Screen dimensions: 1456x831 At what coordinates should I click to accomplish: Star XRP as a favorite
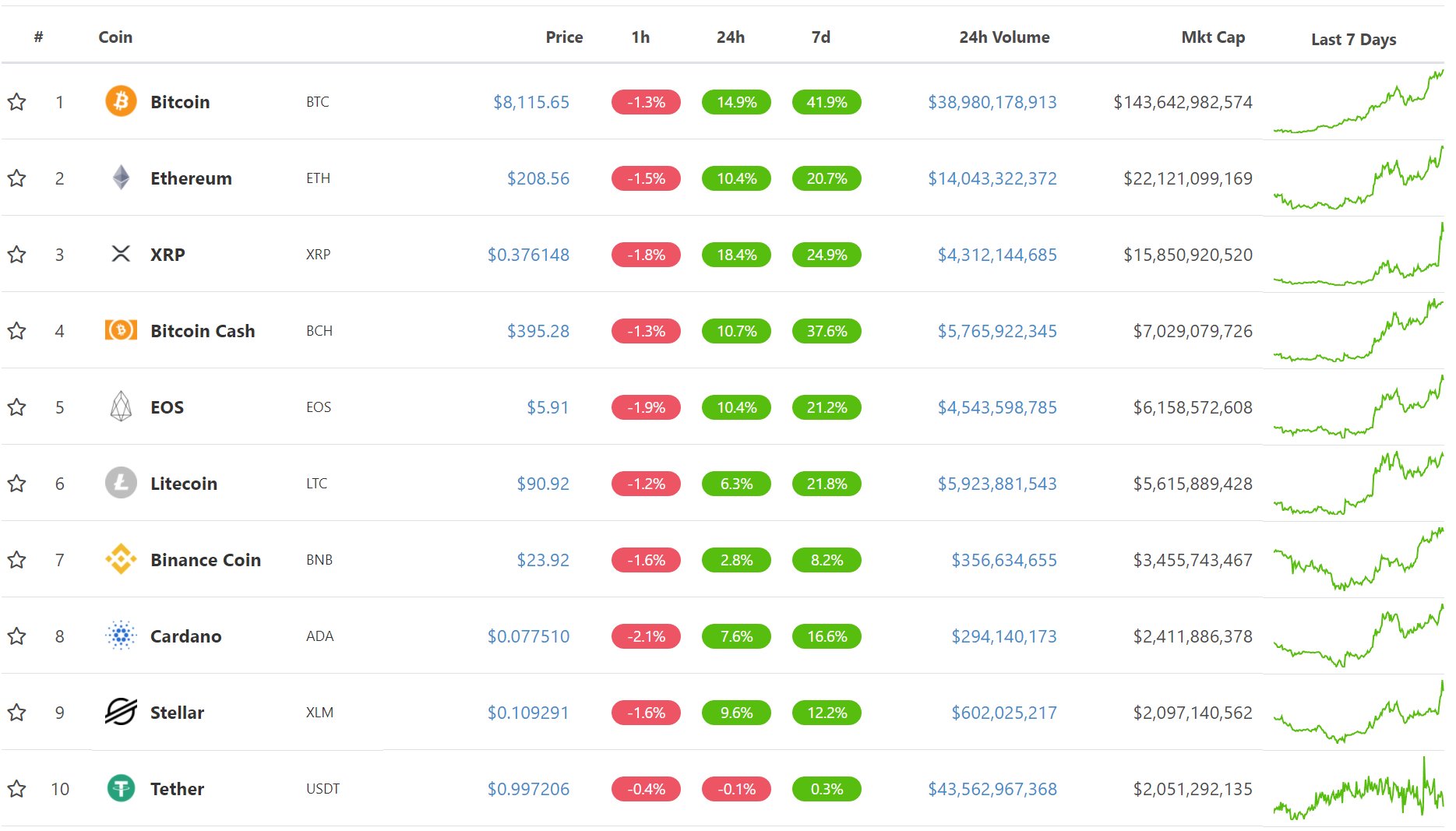coord(17,254)
